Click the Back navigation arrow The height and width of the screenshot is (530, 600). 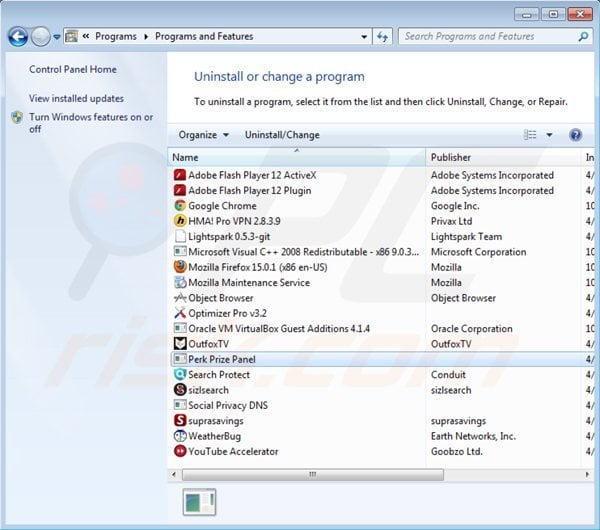click(x=18, y=37)
